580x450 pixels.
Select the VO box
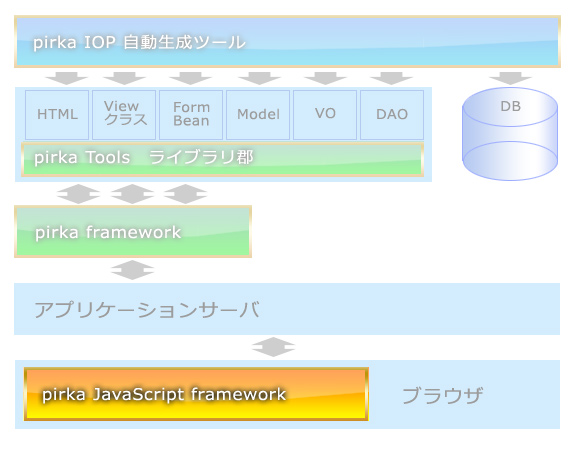coord(325,115)
